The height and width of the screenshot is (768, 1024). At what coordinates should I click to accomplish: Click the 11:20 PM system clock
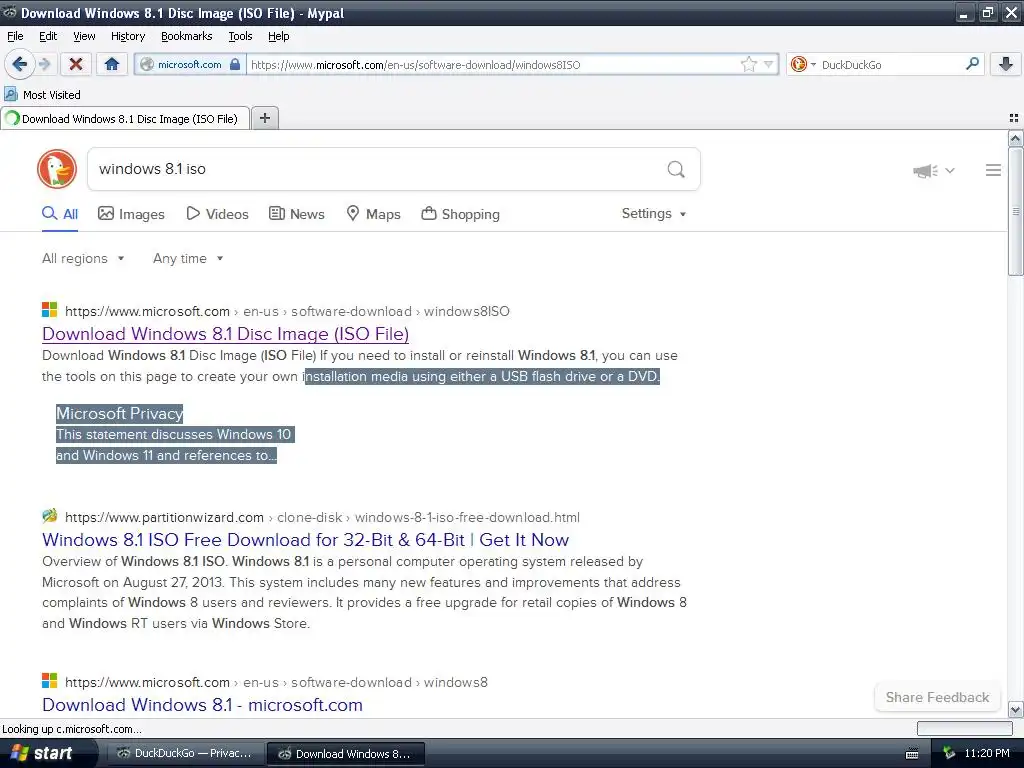pyautogui.click(x=986, y=754)
